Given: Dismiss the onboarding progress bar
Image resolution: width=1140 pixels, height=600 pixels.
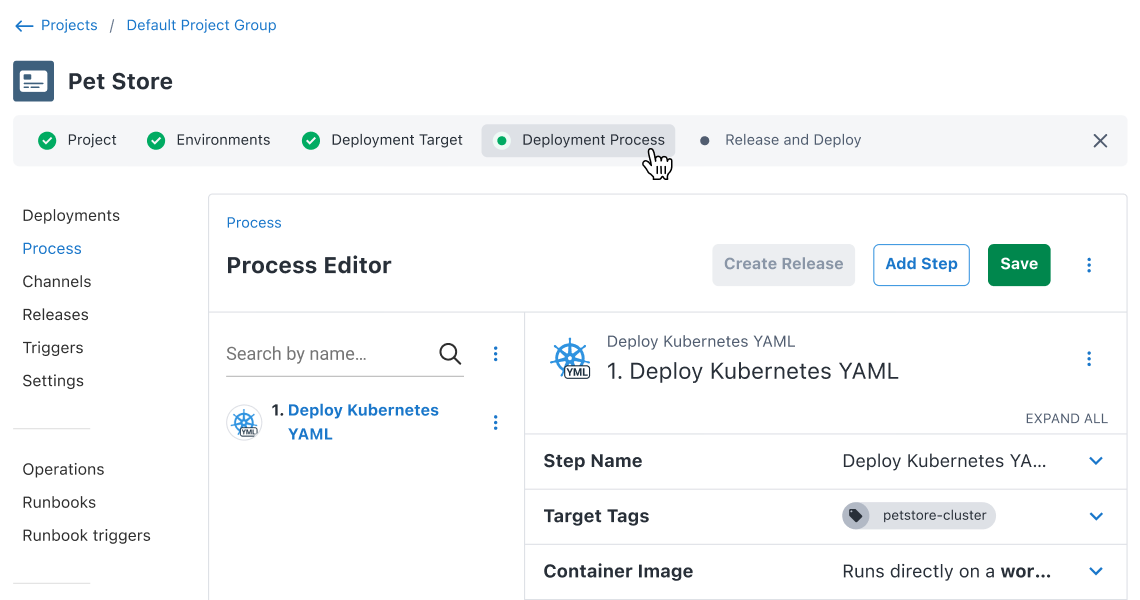Looking at the screenshot, I should (x=1100, y=140).
